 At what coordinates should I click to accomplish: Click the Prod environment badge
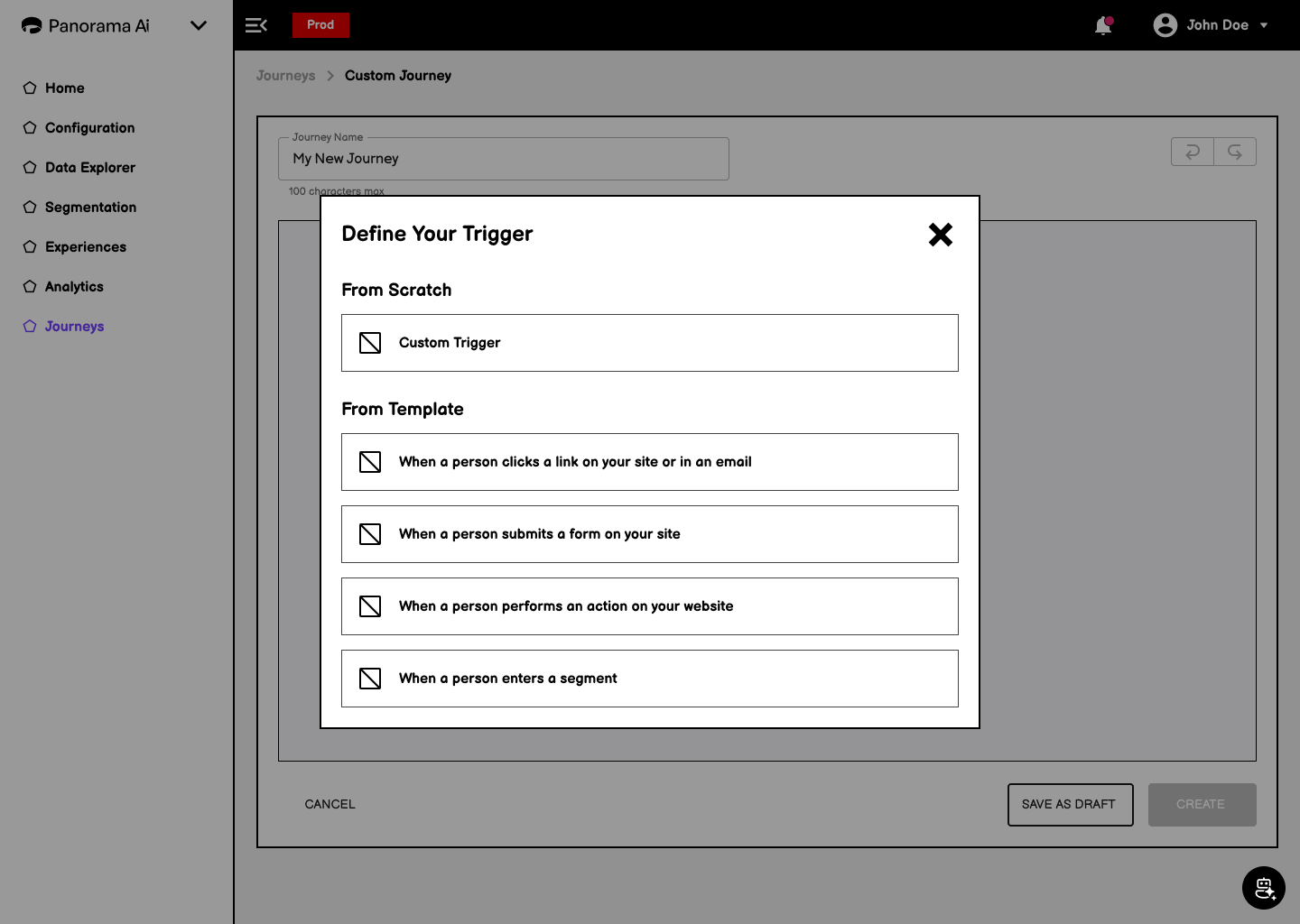pyautogui.click(x=320, y=25)
